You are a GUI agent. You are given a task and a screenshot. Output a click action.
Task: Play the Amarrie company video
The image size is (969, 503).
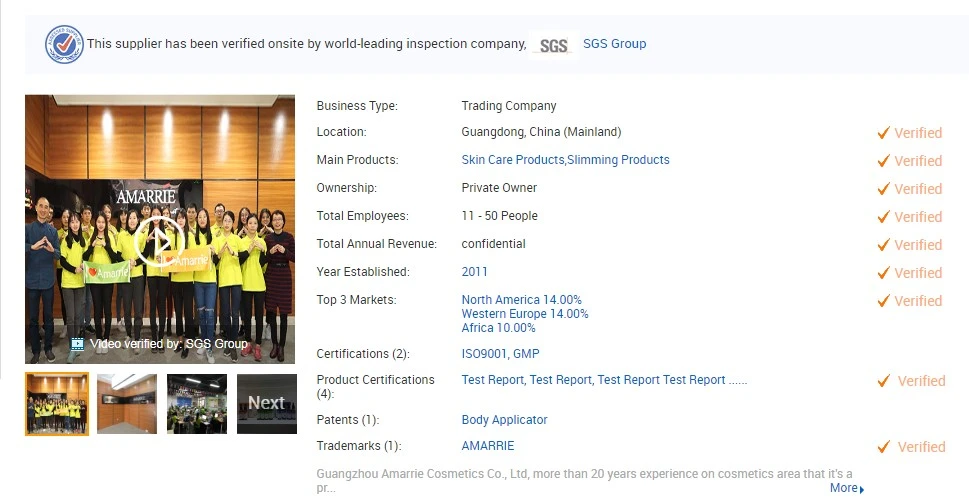pos(159,242)
